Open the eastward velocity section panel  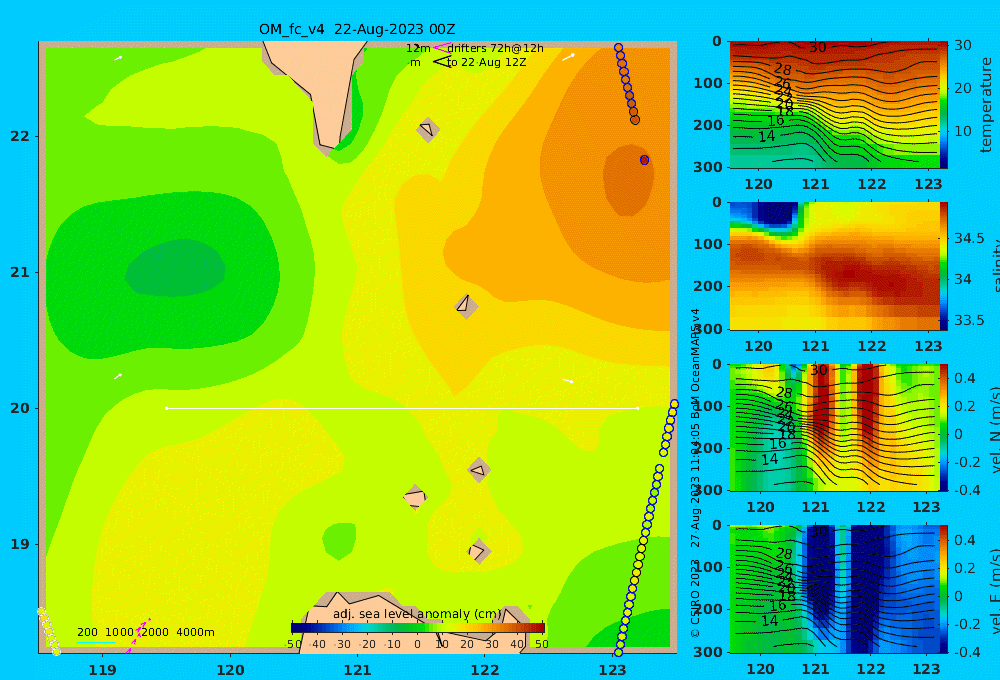(x=834, y=589)
